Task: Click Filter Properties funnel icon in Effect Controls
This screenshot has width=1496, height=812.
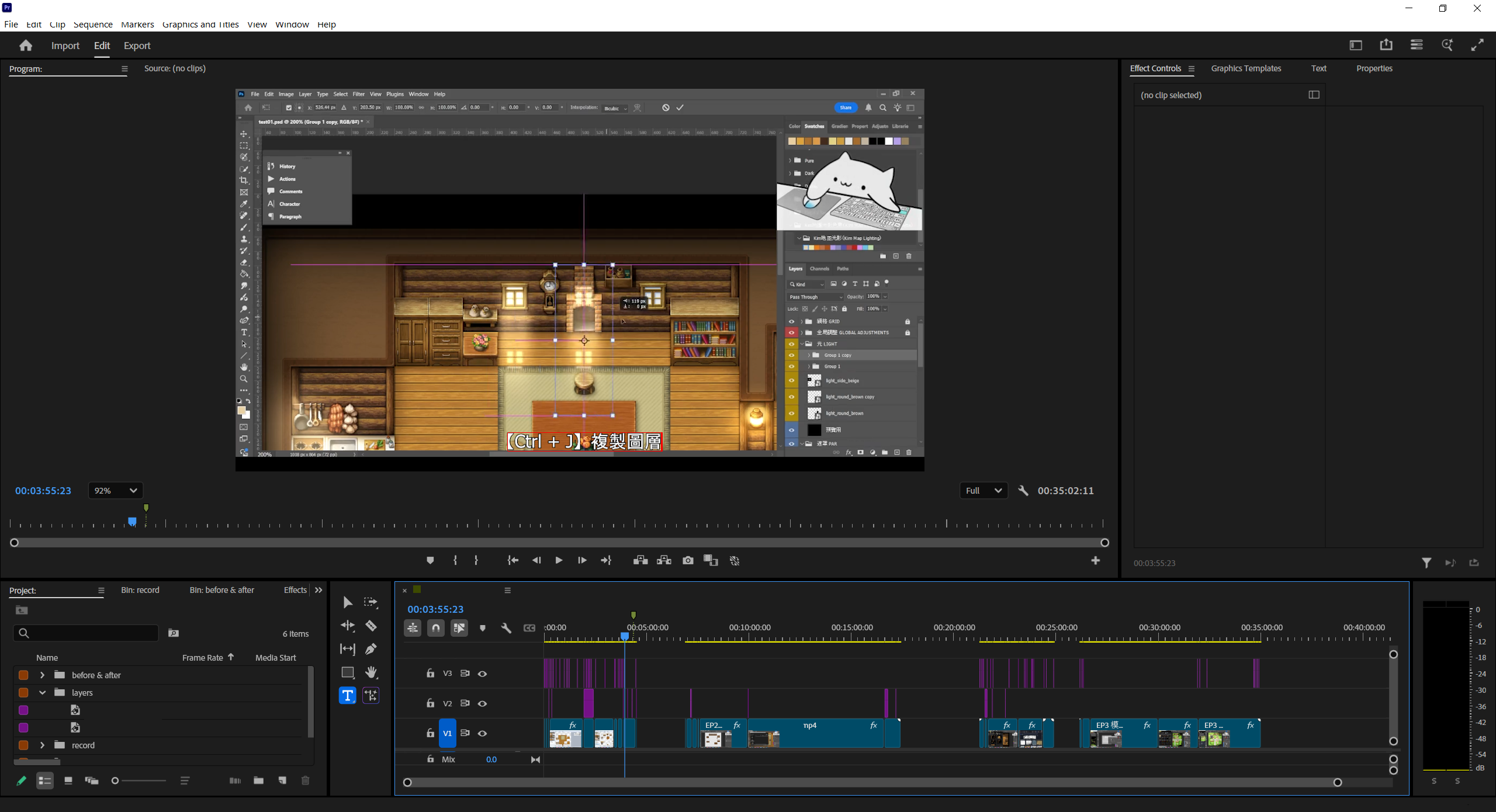Action: coord(1426,563)
